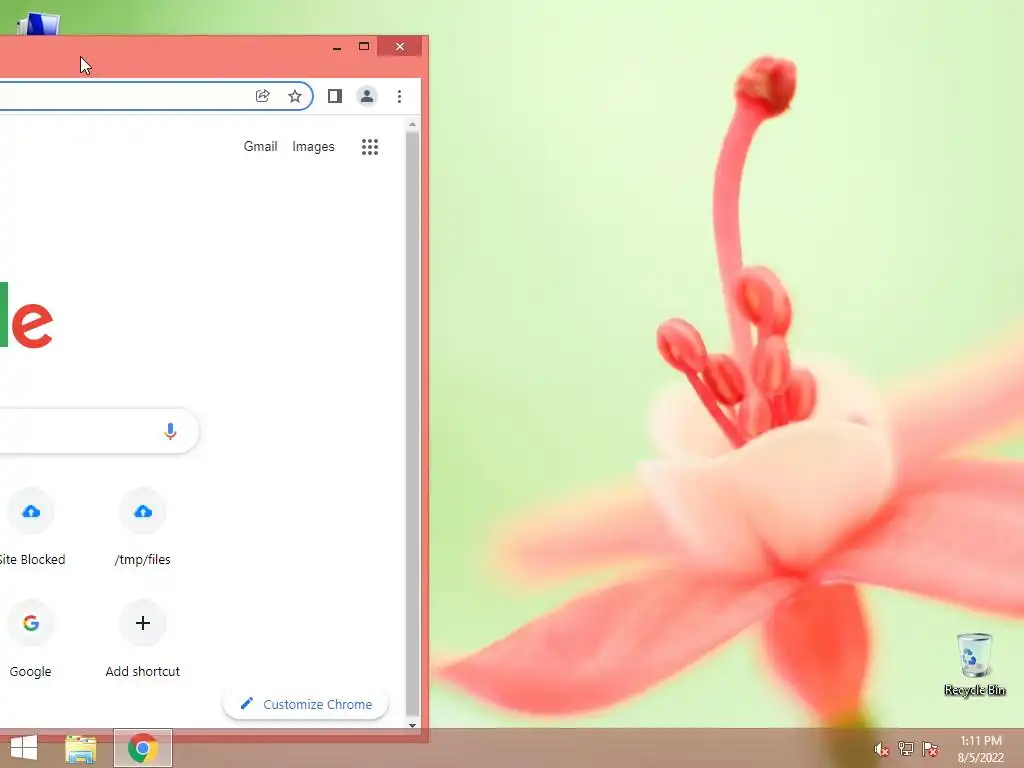Viewport: 1024px width, 768px height.
Task: Click the desktop icon behind Chrome window
Action: pyautogui.click(x=39, y=25)
